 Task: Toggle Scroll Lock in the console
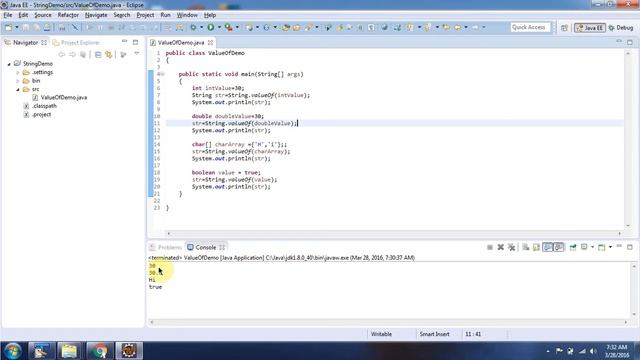[536, 247]
